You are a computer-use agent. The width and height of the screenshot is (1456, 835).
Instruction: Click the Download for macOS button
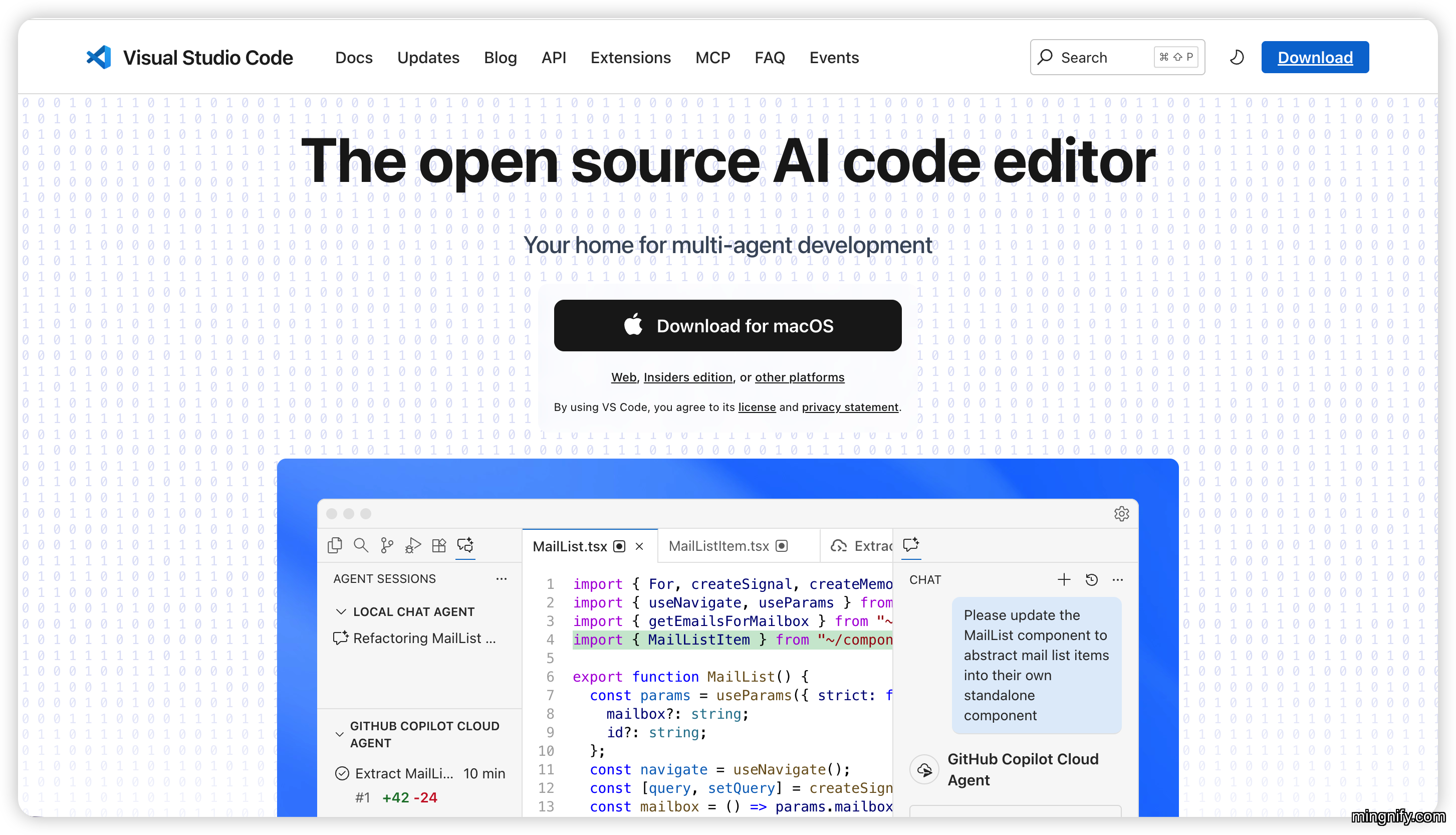pos(727,325)
